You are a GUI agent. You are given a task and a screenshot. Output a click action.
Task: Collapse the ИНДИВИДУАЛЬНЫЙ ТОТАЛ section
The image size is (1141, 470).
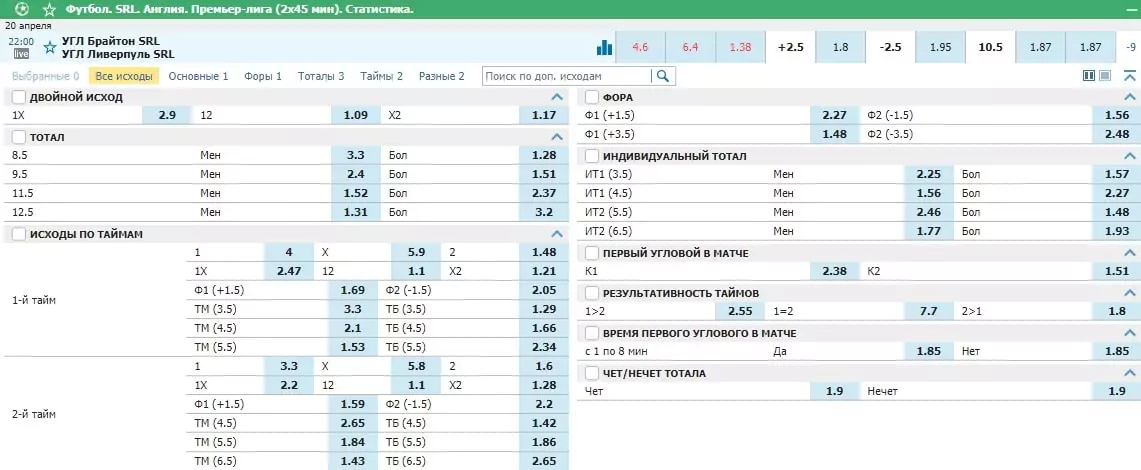pos(1129,156)
